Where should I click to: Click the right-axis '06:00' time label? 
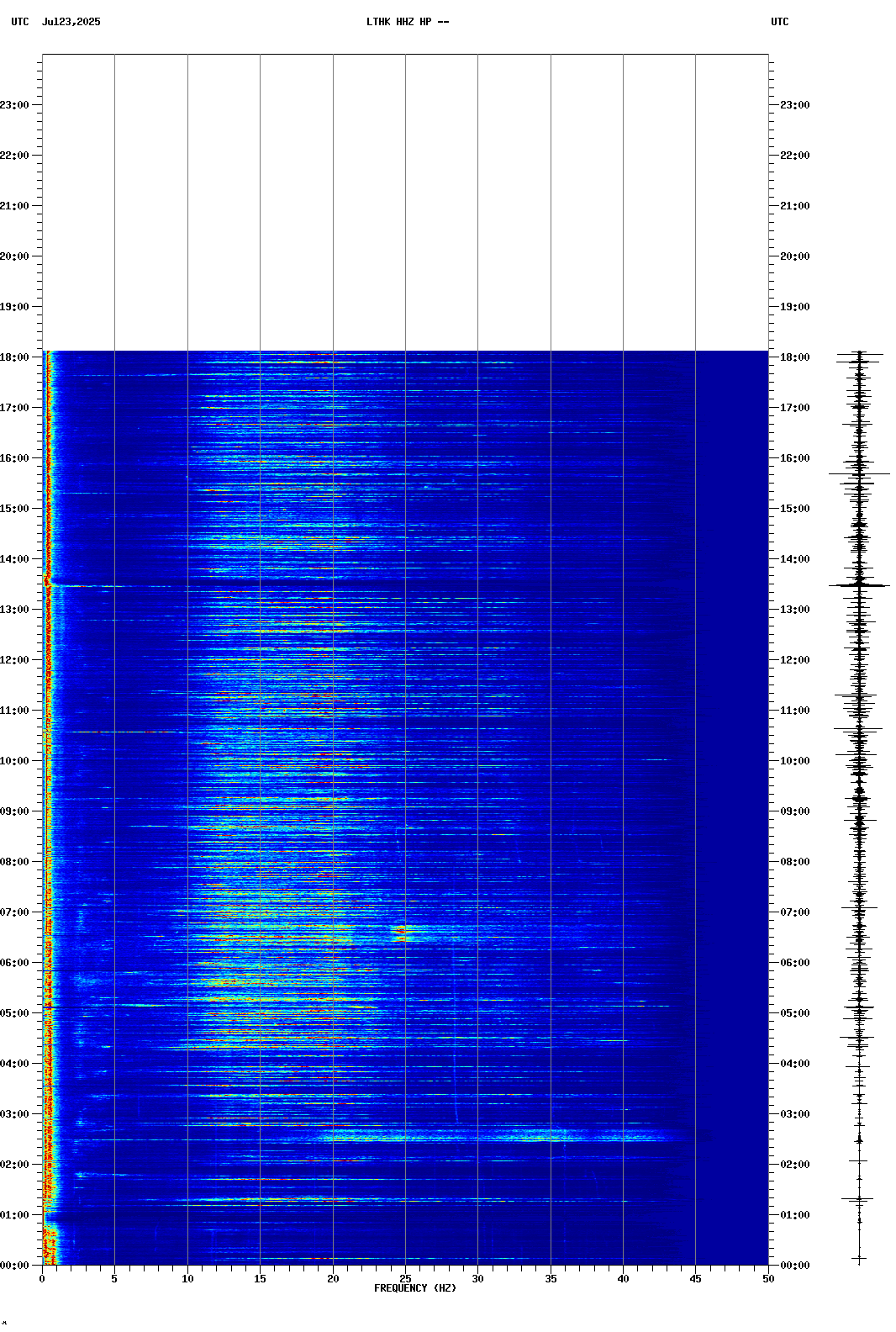tap(795, 963)
